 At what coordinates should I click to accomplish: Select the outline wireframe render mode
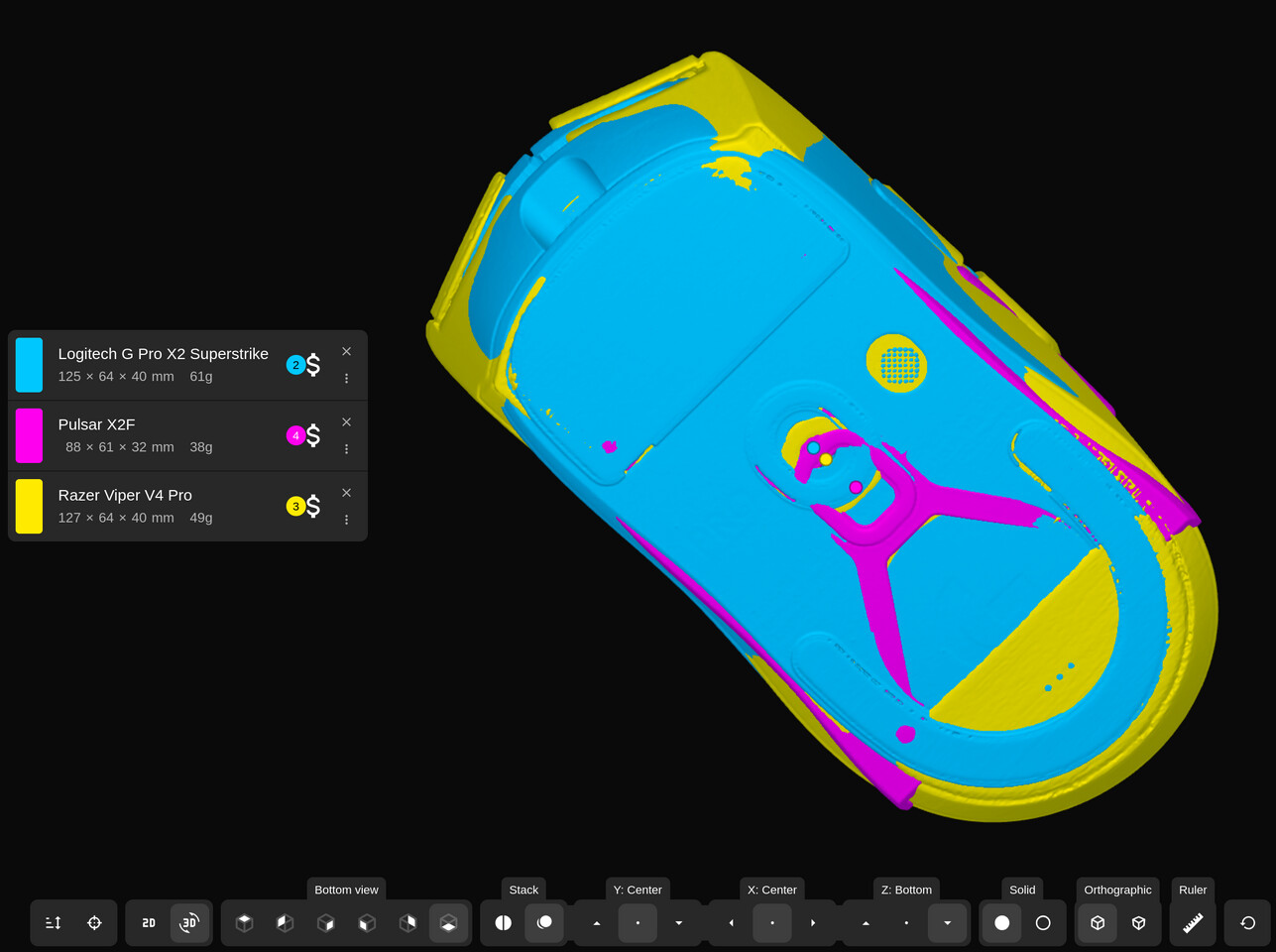click(x=1043, y=922)
